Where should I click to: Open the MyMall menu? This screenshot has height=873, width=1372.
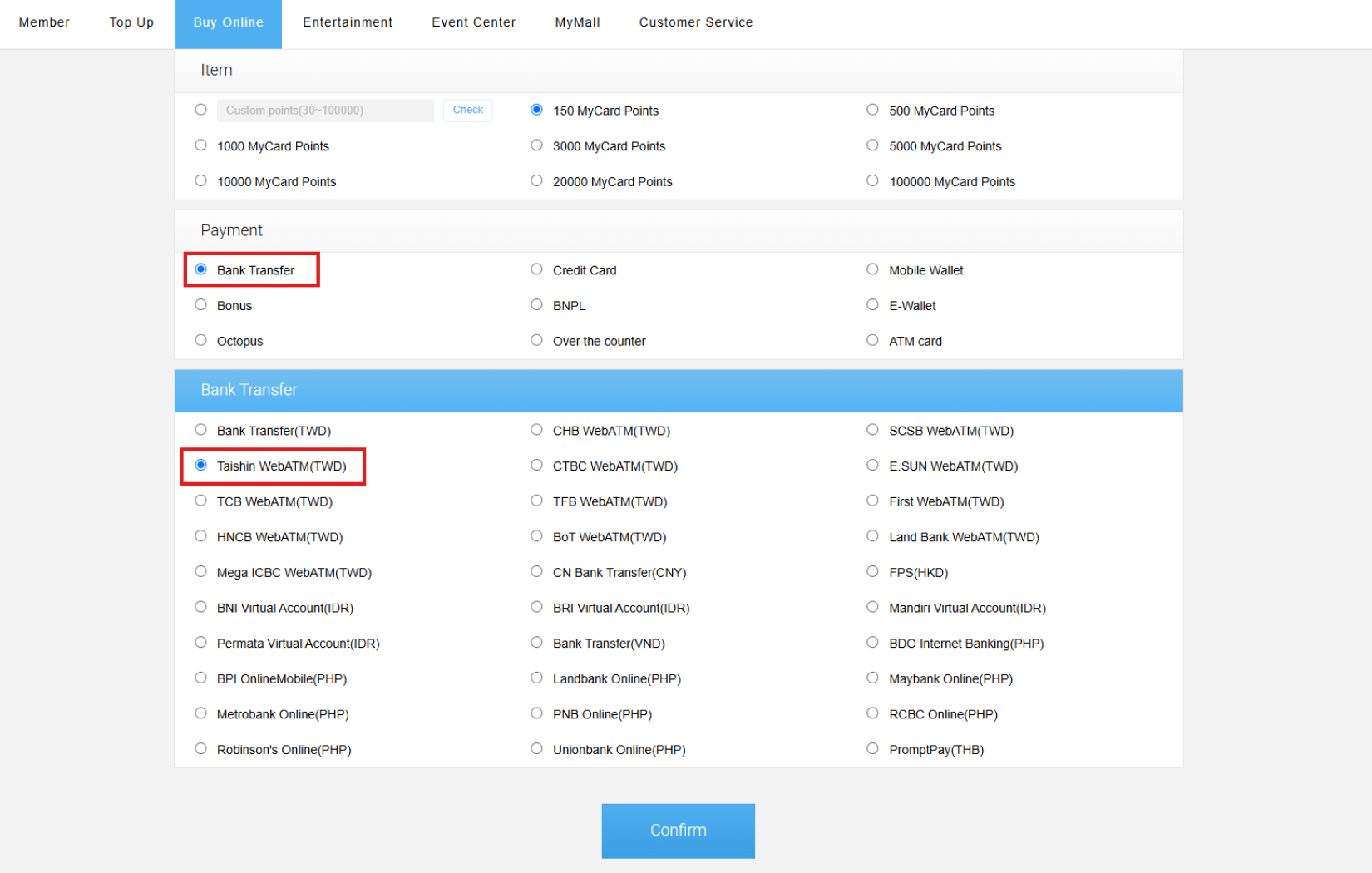578,22
